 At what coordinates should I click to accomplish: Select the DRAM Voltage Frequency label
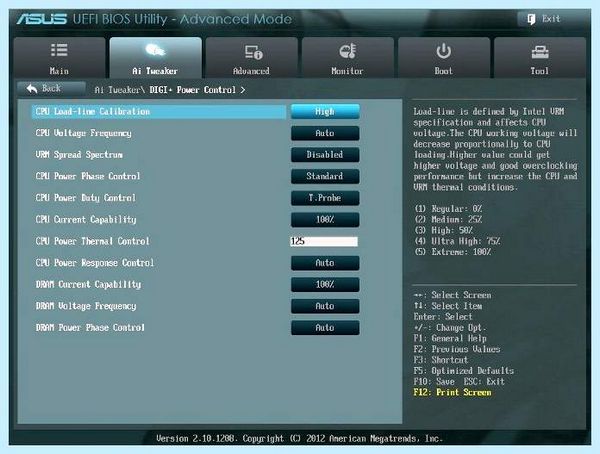click(x=86, y=306)
